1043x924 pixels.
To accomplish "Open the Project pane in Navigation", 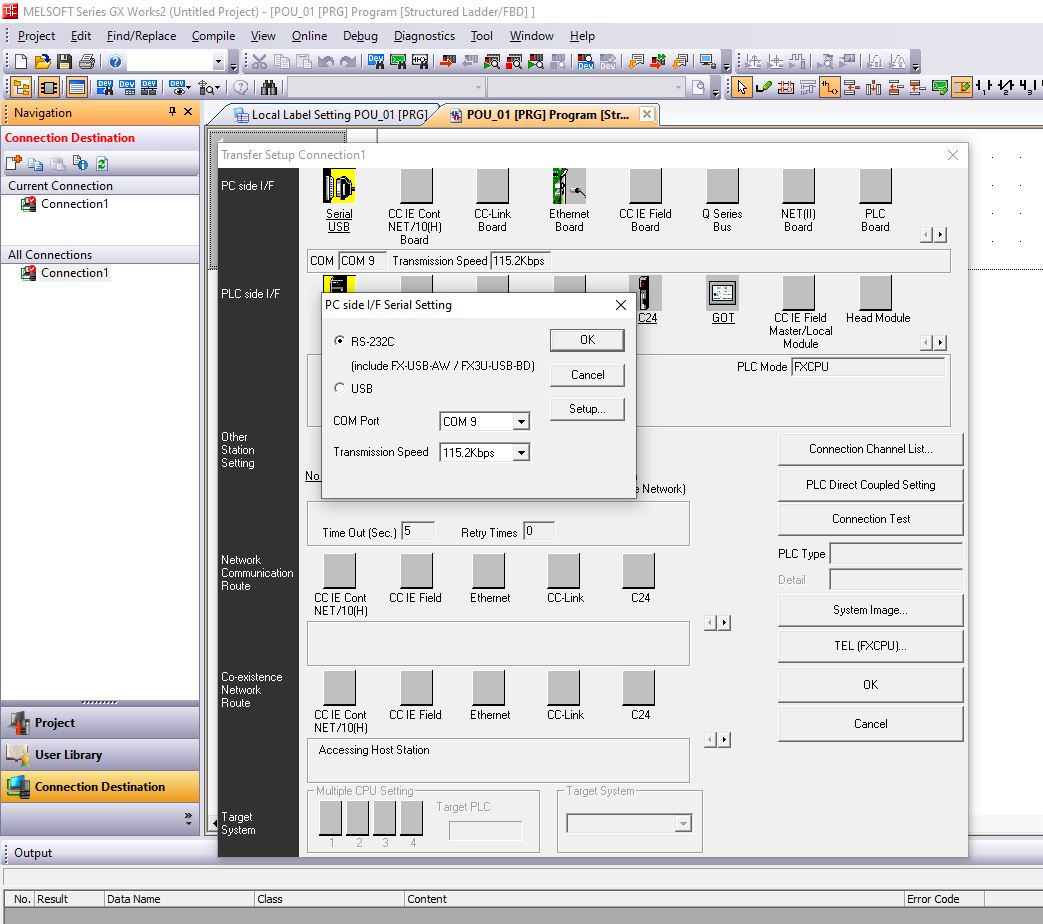I will coord(100,722).
